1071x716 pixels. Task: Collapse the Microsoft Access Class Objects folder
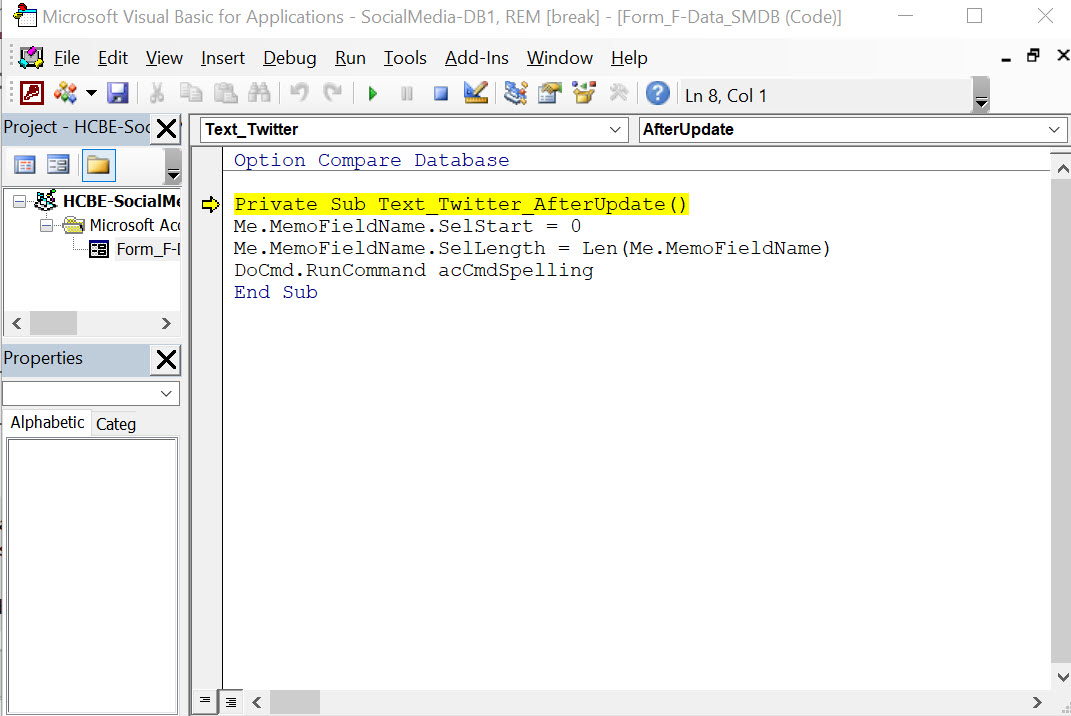tap(46, 225)
